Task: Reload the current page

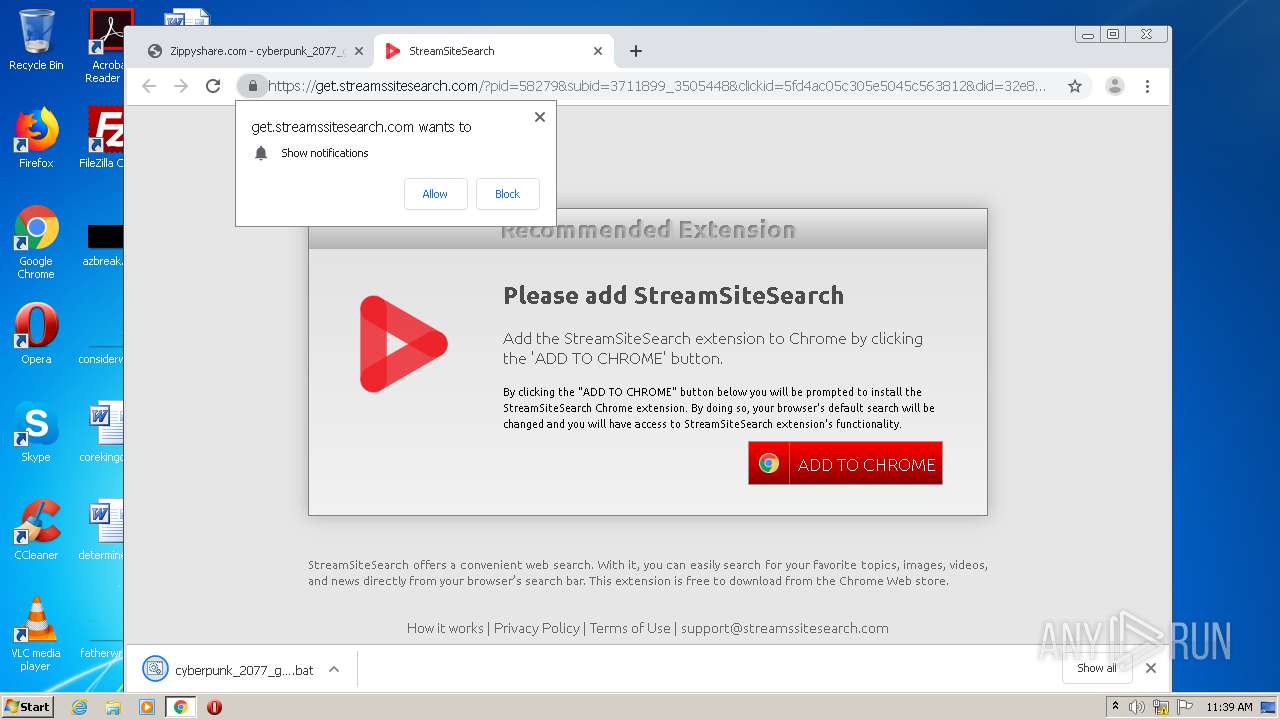Action: coord(213,86)
